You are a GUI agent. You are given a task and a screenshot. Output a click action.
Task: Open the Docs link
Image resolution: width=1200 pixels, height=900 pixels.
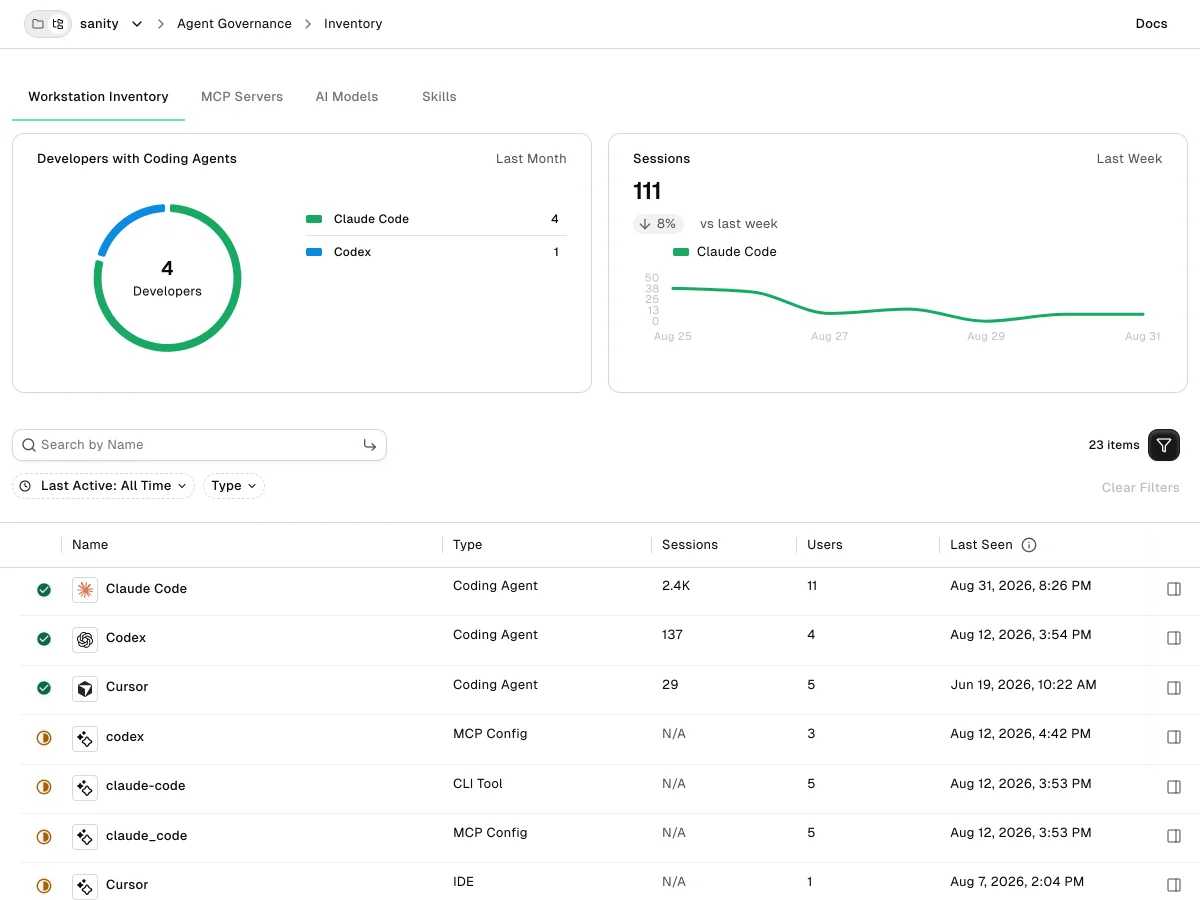point(1151,24)
